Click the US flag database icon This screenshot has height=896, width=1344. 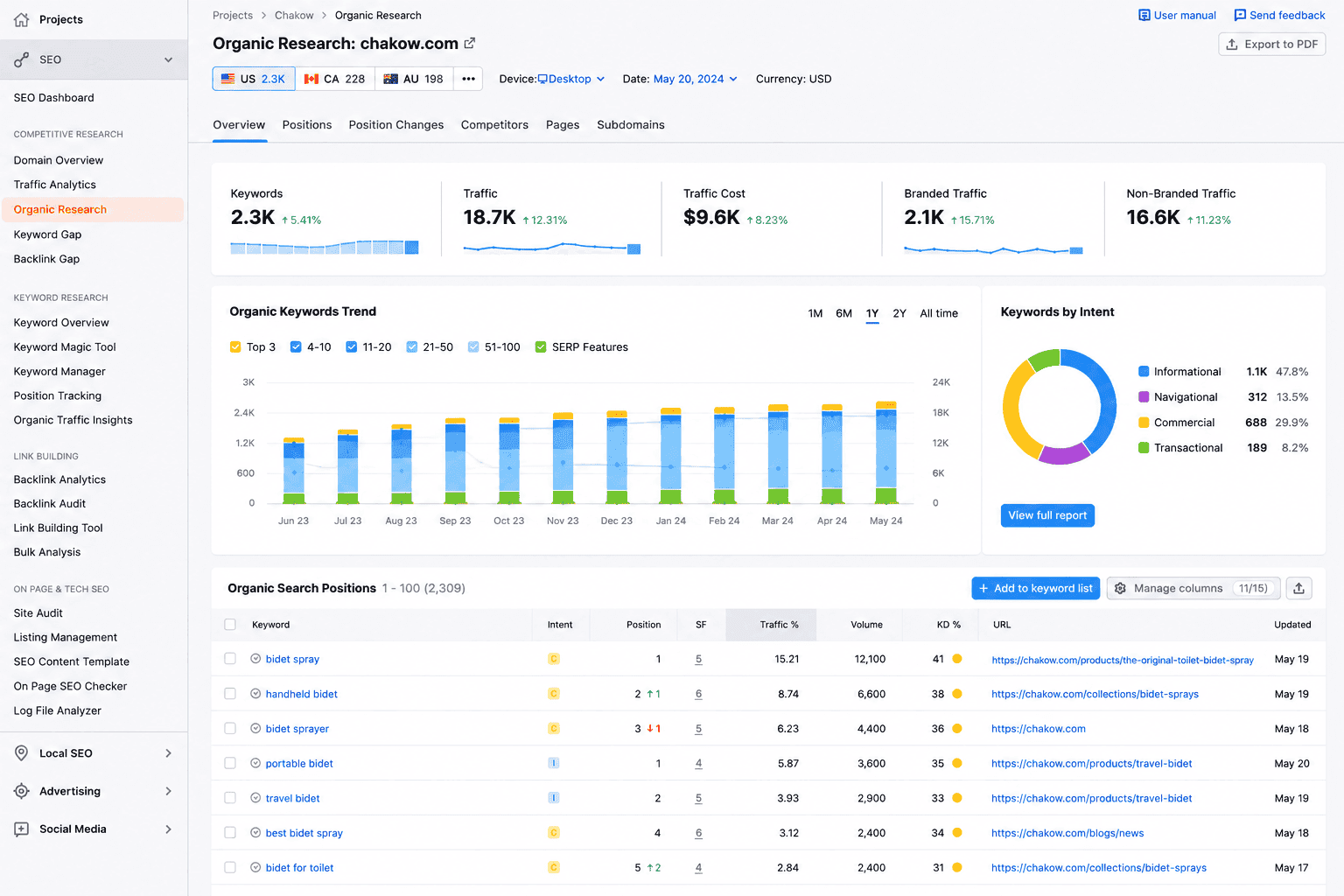(227, 79)
